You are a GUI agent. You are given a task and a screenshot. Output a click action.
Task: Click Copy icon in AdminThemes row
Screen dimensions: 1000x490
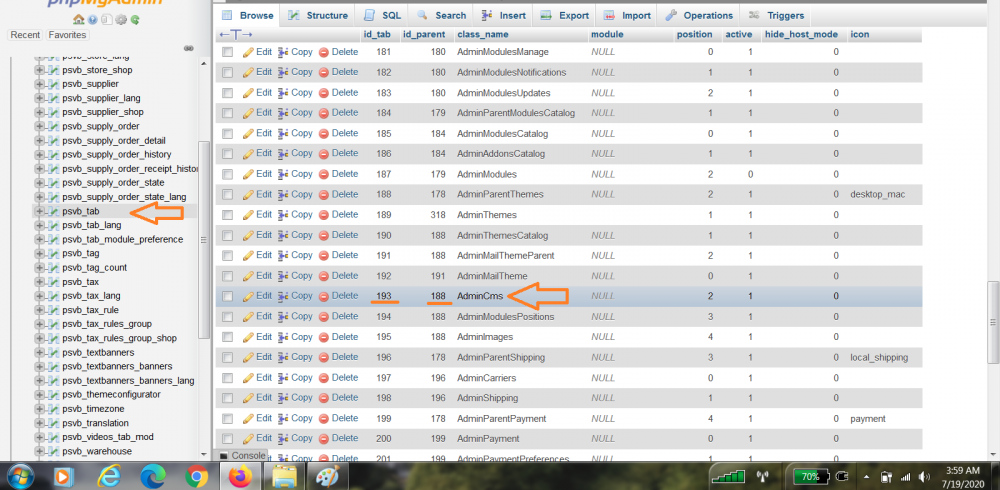[284, 214]
